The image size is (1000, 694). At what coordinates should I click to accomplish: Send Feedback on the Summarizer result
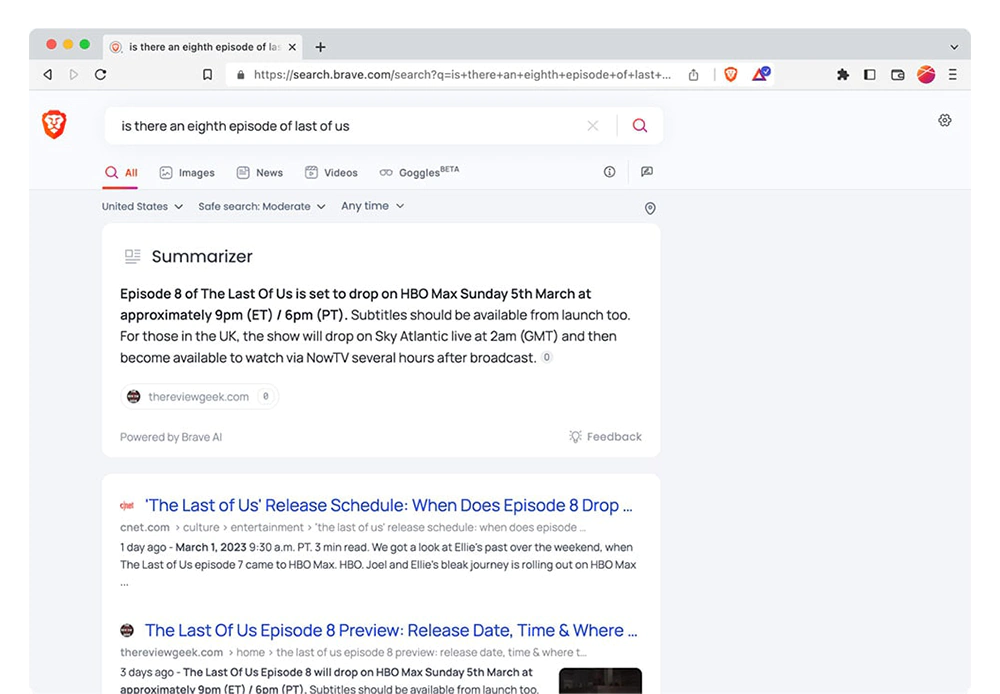[x=605, y=437]
